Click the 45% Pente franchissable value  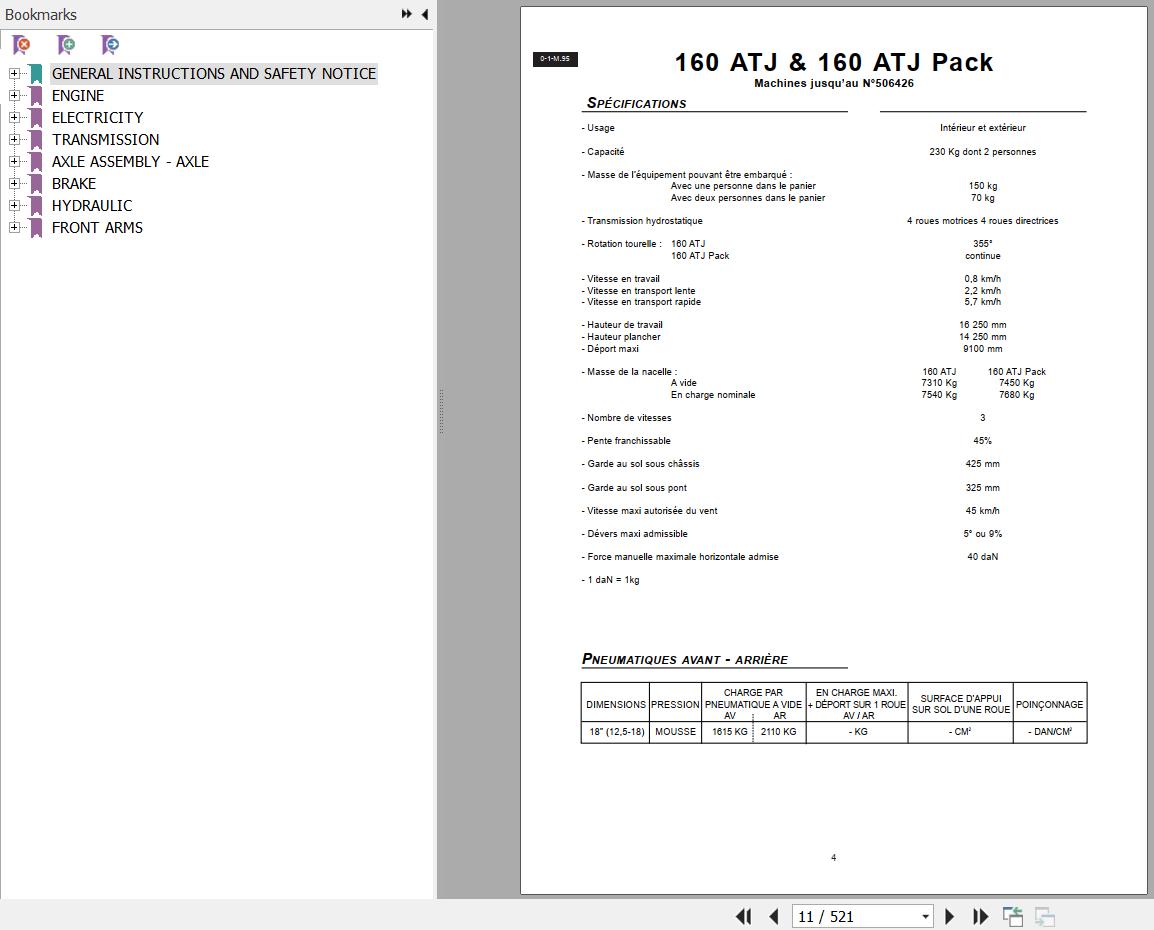click(x=983, y=441)
